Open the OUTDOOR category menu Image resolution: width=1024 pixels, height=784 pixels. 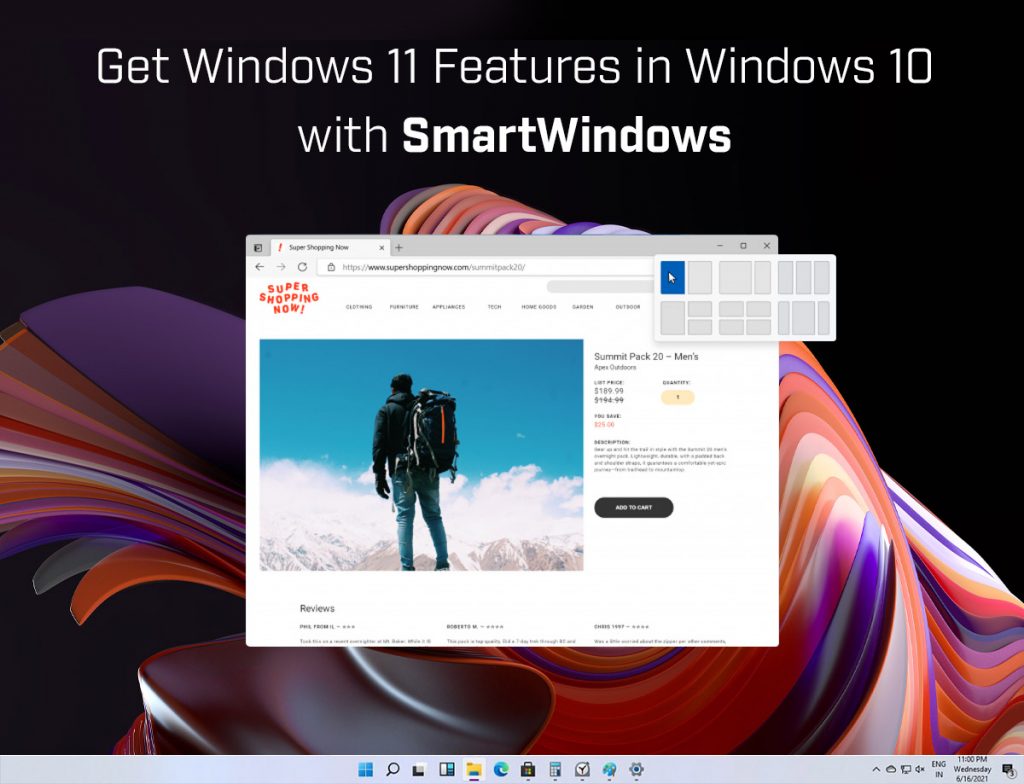[629, 307]
